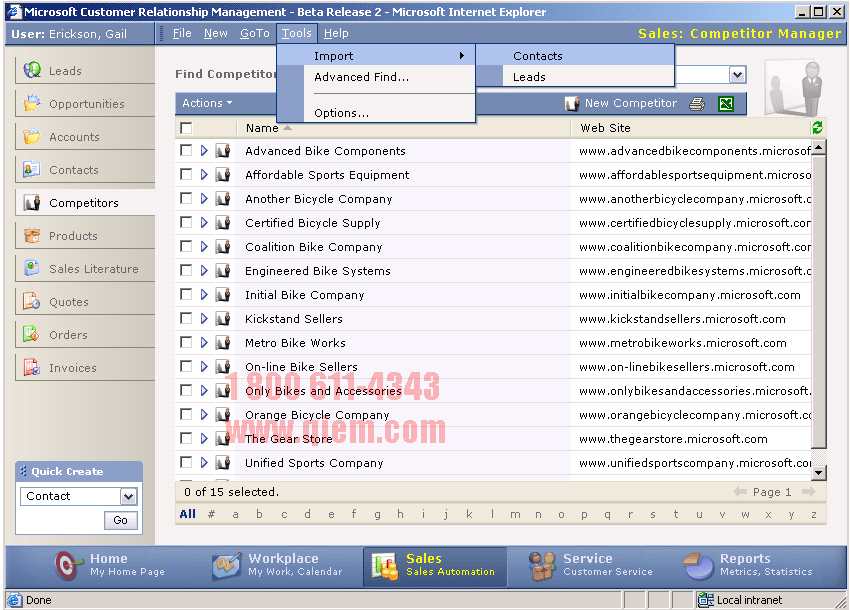Go to Accounts in the sidebar
850x610 pixels.
pos(85,137)
